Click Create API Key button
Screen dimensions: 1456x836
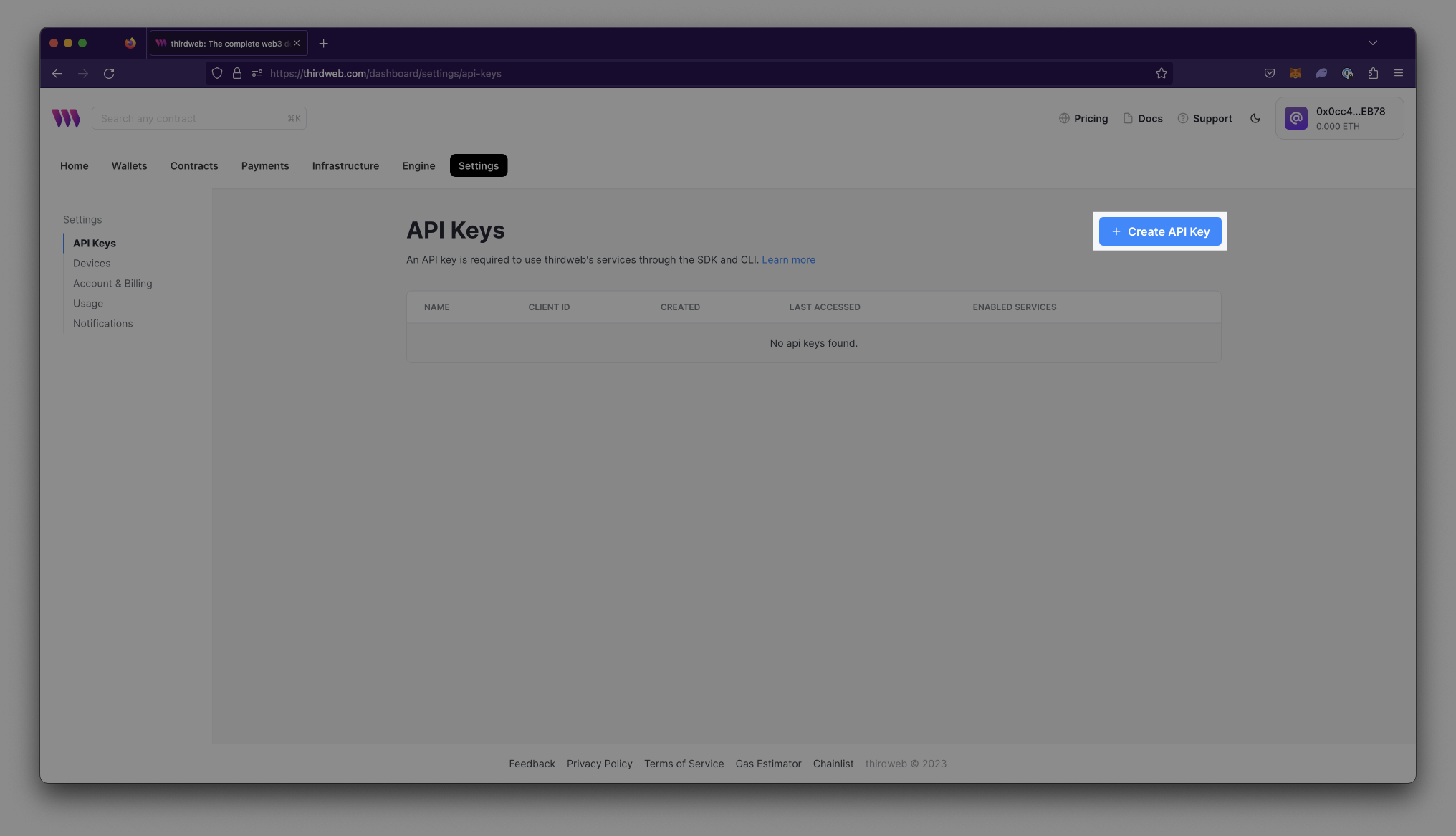[x=1160, y=231]
